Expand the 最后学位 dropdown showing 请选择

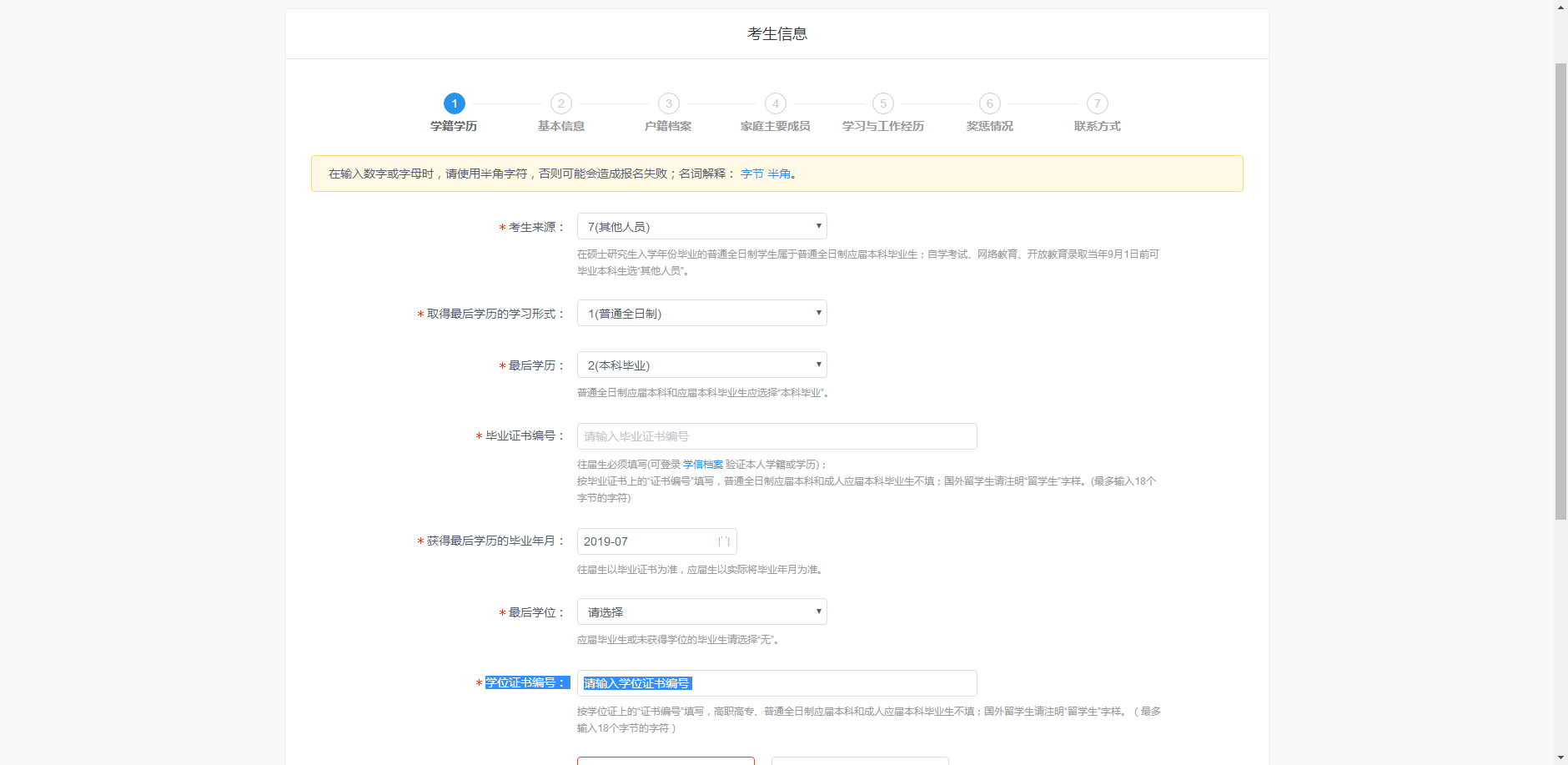[701, 611]
